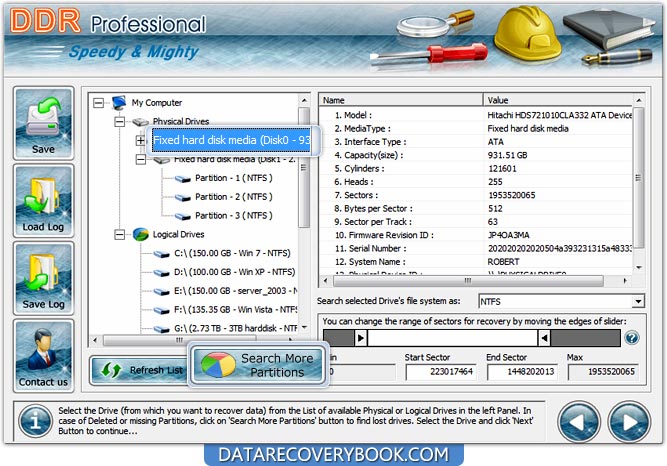Image resolution: width=667 pixels, height=466 pixels.
Task: Click the Capacity(size) 931.51 GB row
Action: (x=476, y=155)
